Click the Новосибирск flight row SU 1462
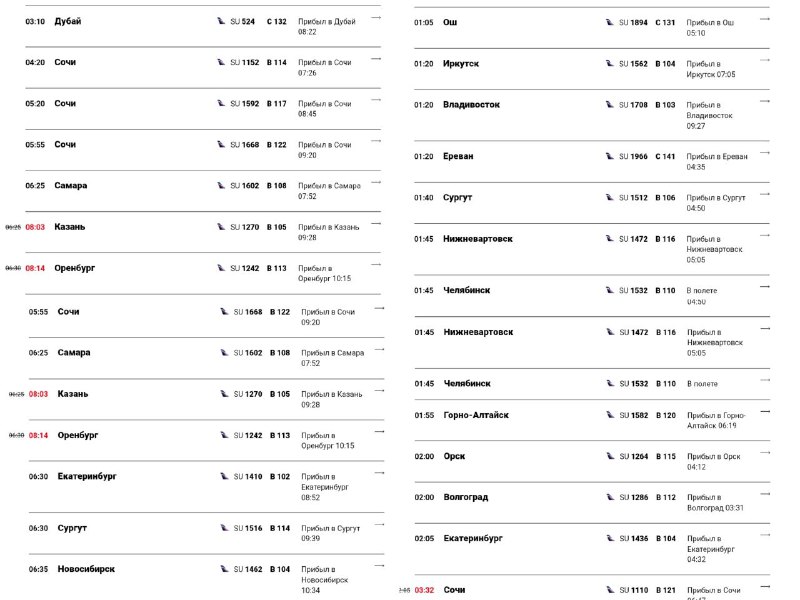Screen dimensions: 800x600 point(206,577)
